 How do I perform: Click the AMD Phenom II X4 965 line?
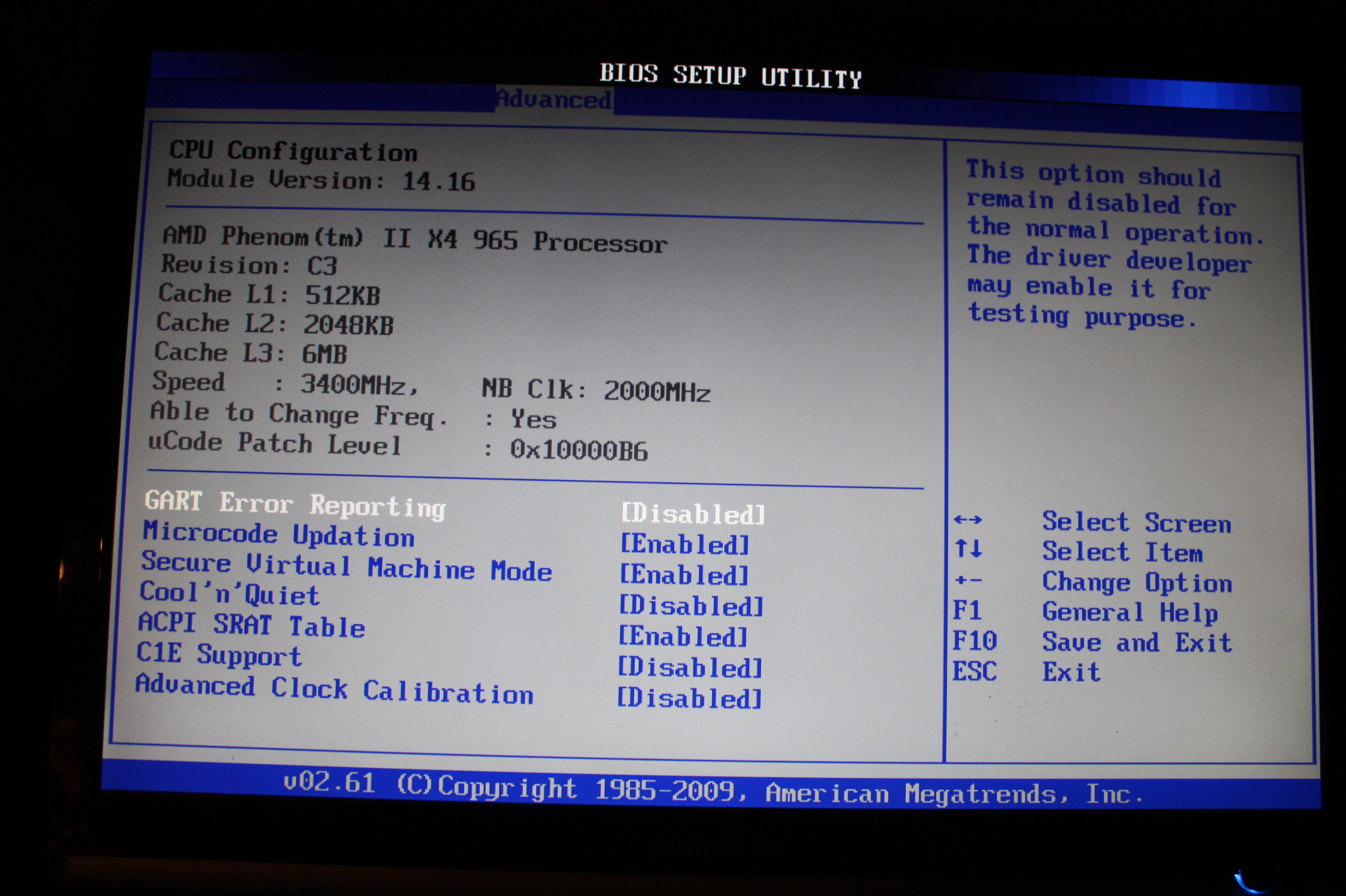pos(415,239)
